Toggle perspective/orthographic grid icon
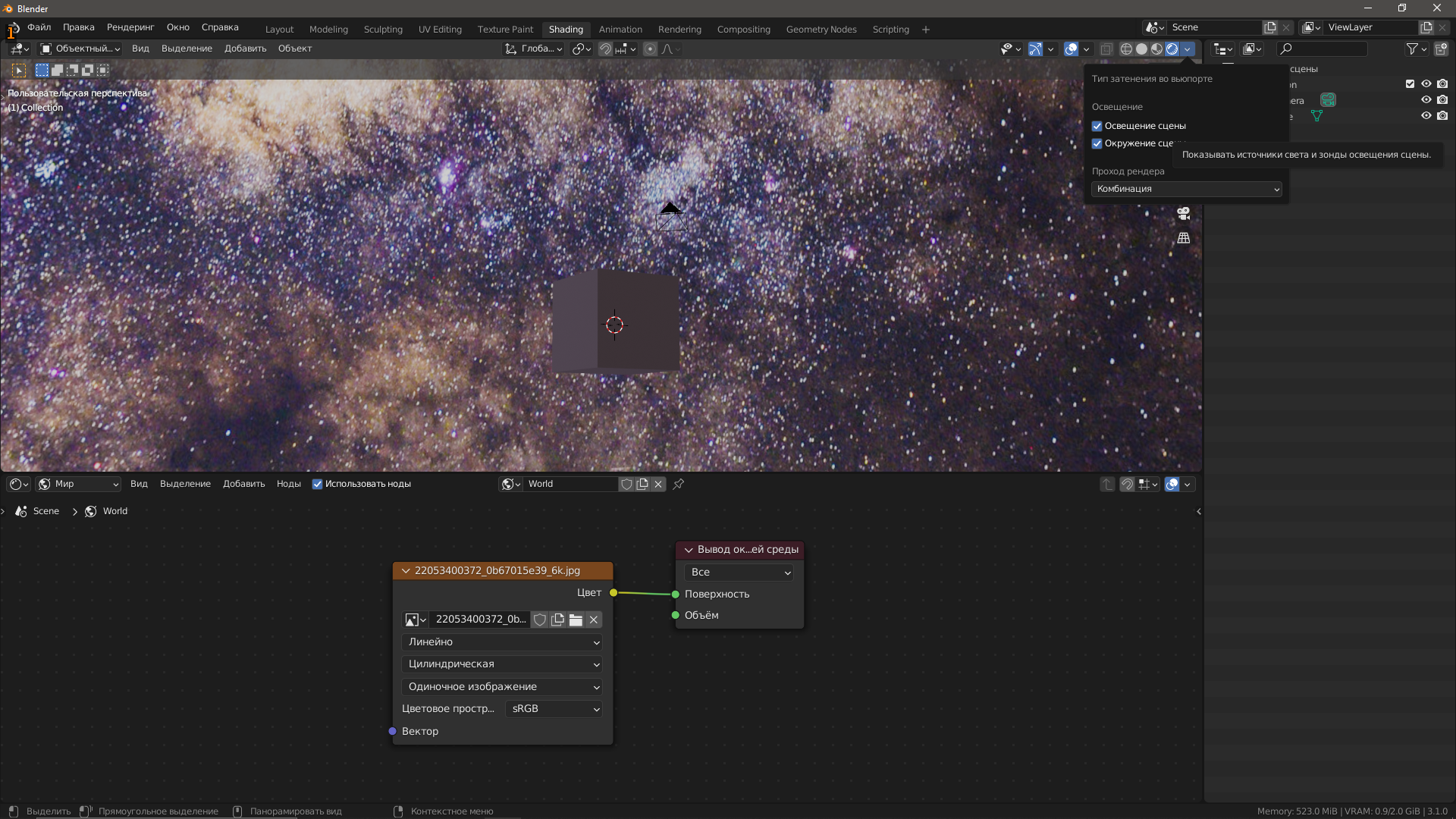This screenshot has width=1456, height=819. [x=1183, y=238]
